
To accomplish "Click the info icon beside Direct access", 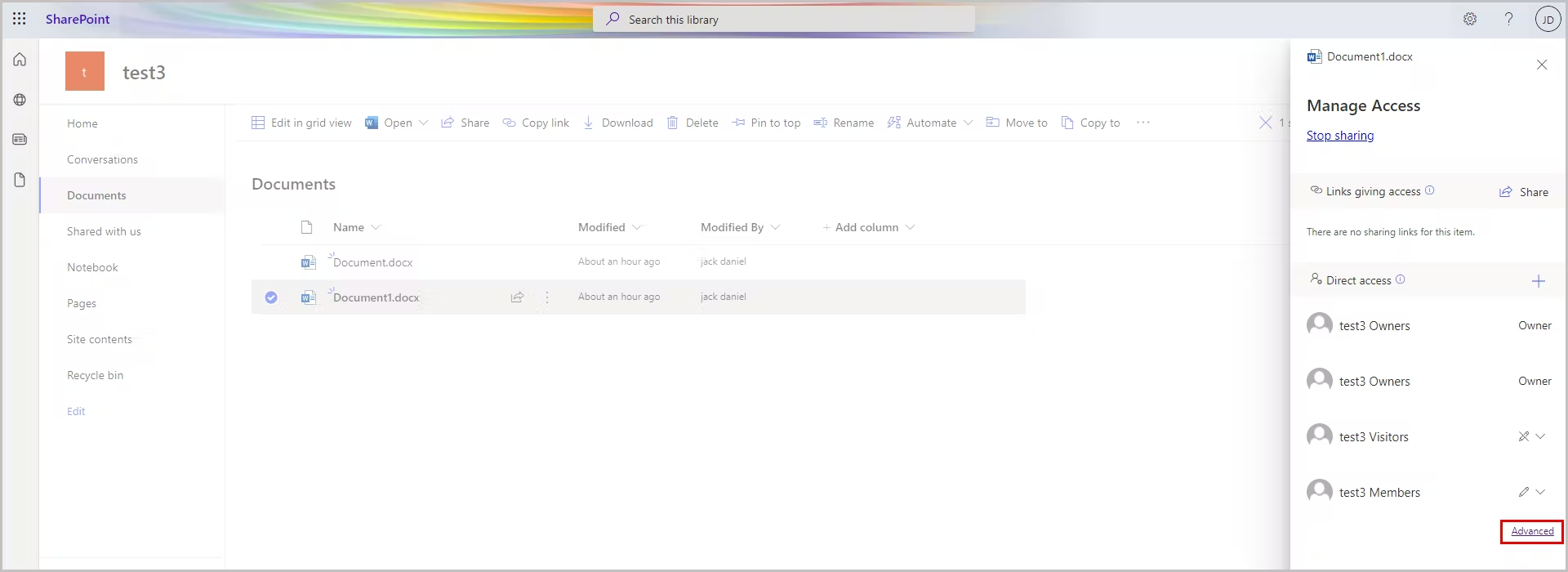I will [x=1400, y=279].
